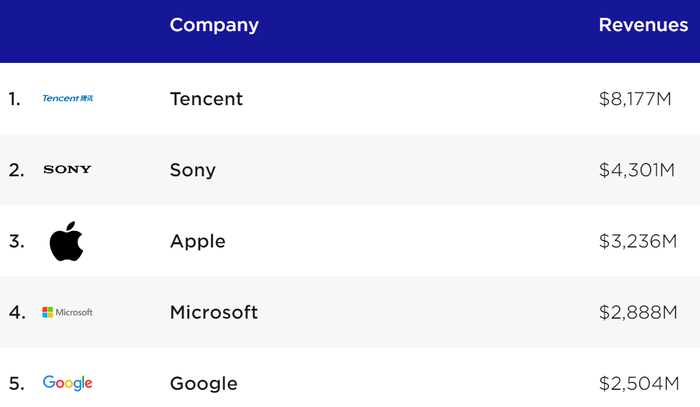
Task: Select rank number 3 beside Apple
Action: coord(17,241)
